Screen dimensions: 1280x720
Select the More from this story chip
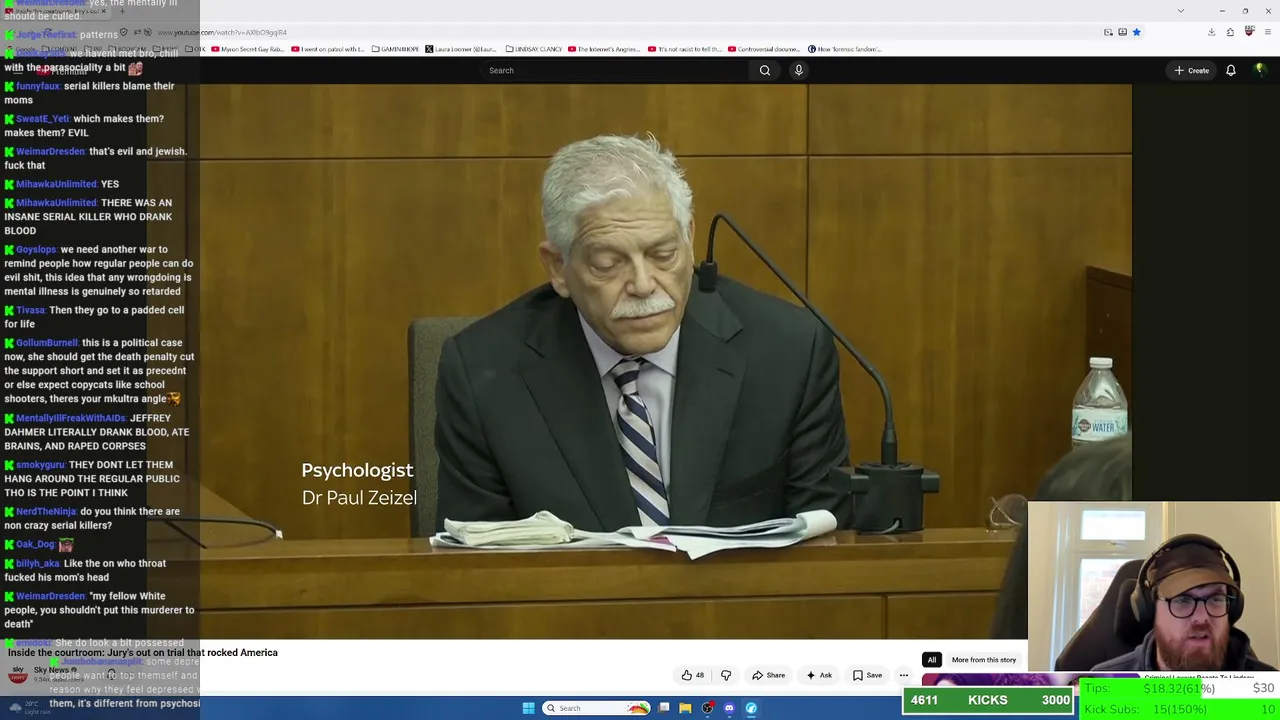click(984, 660)
